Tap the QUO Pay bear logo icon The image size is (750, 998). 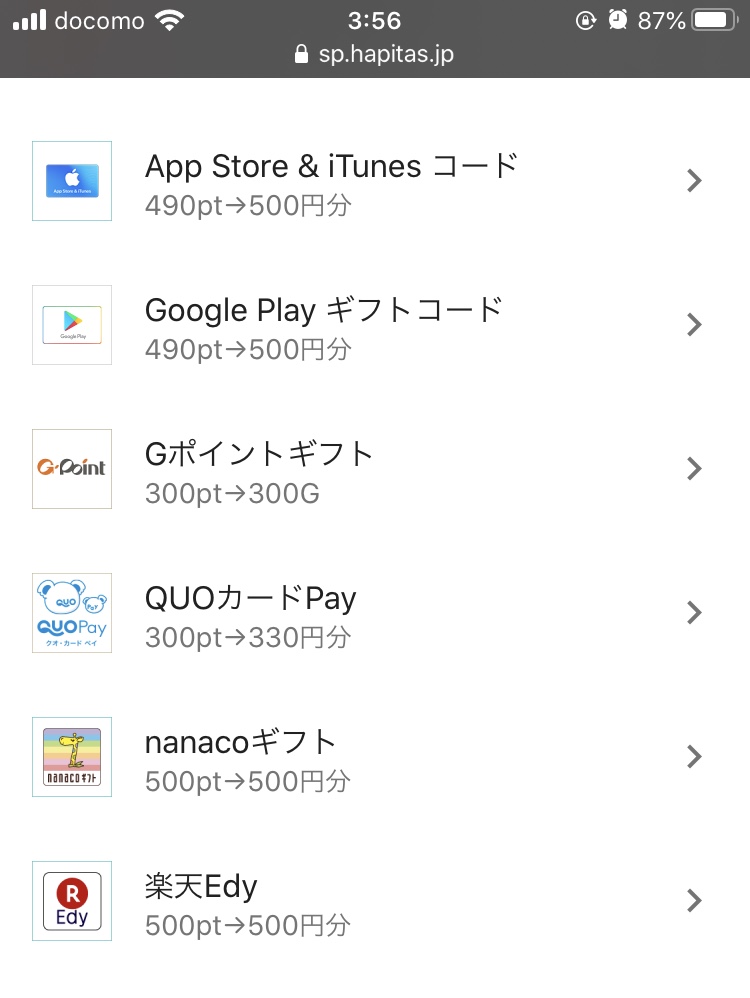72,612
